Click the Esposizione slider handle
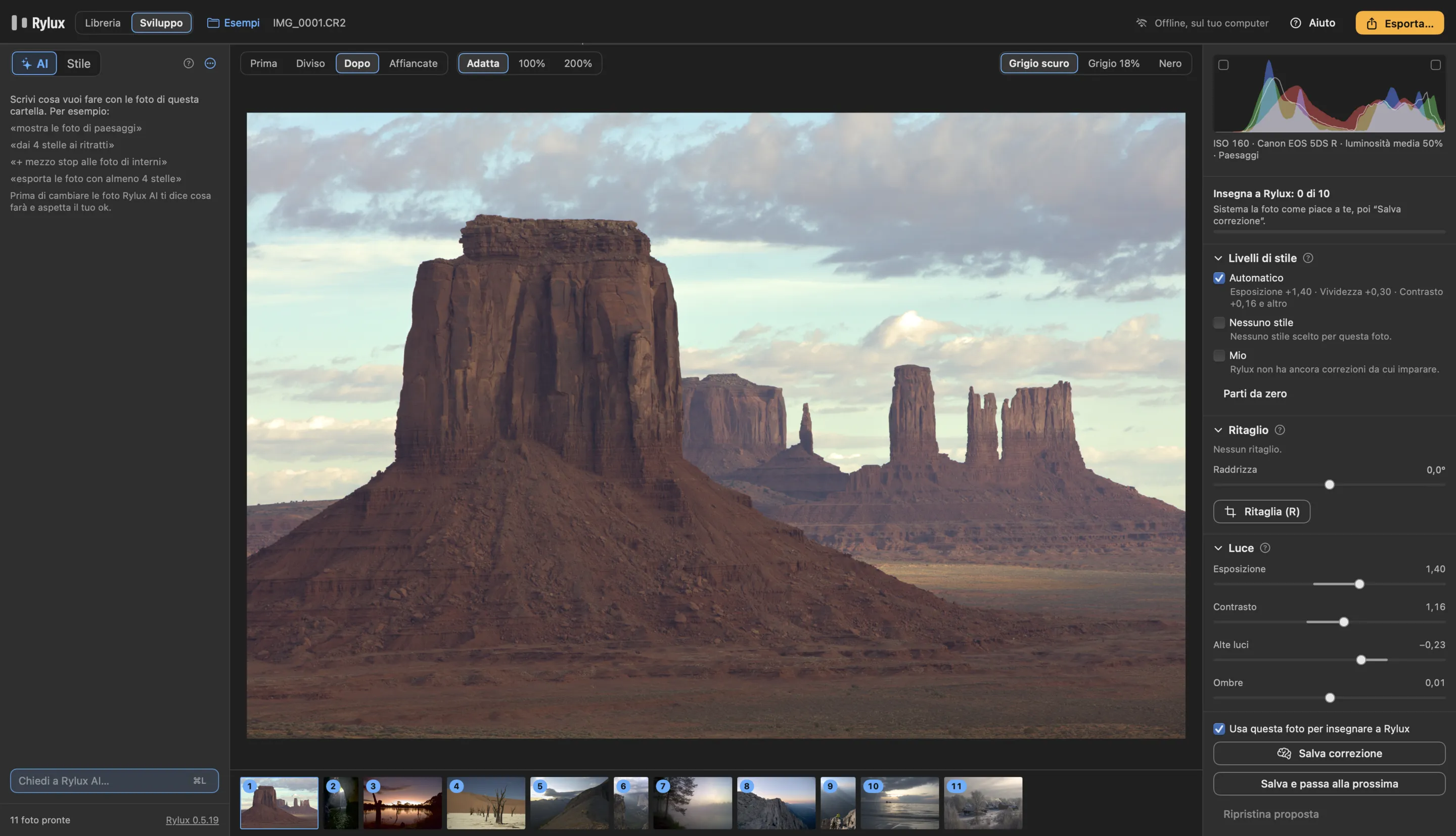 [1359, 584]
